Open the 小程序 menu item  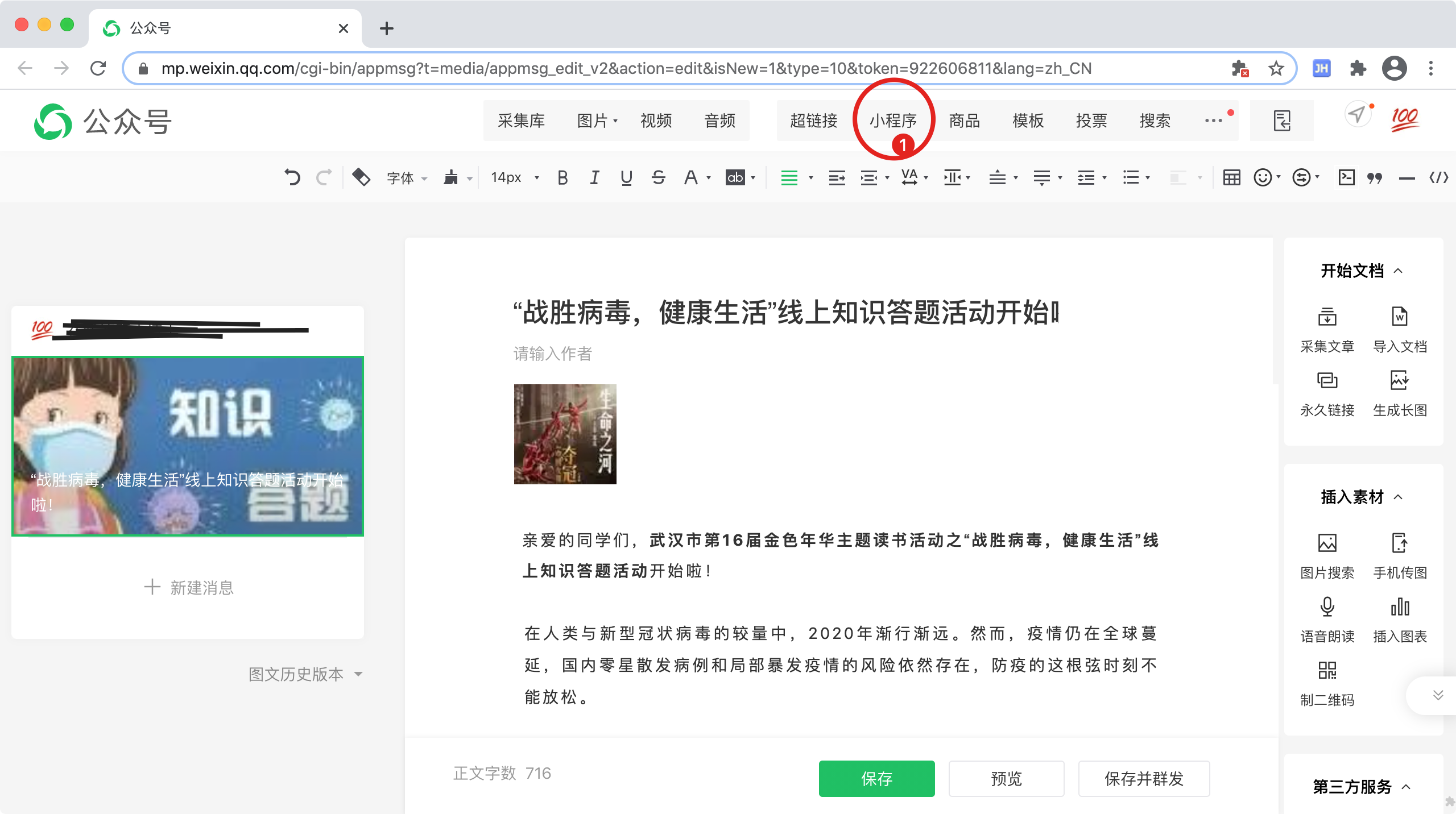click(892, 121)
